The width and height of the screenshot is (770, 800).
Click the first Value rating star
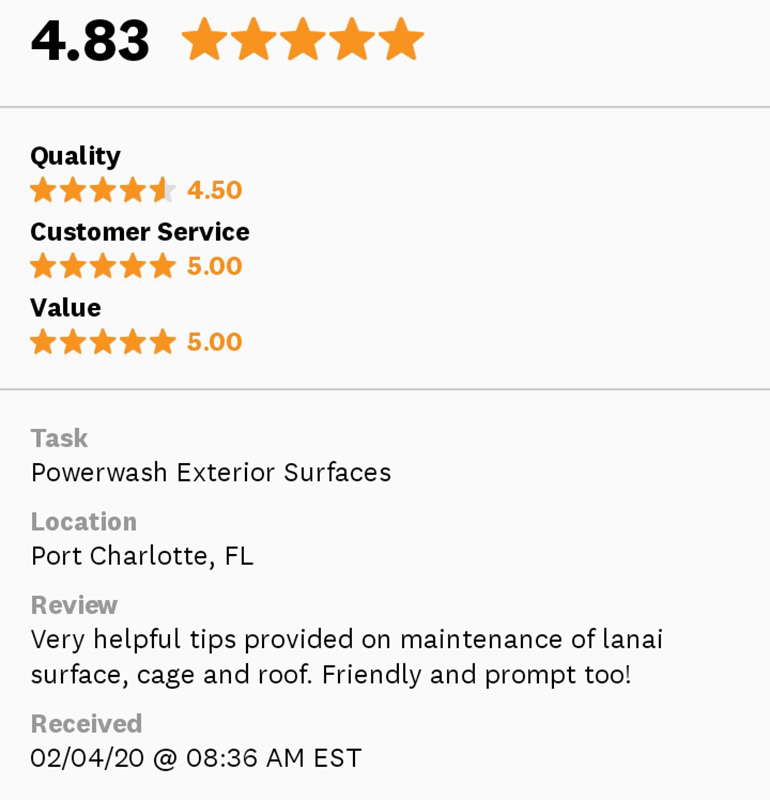pos(43,342)
